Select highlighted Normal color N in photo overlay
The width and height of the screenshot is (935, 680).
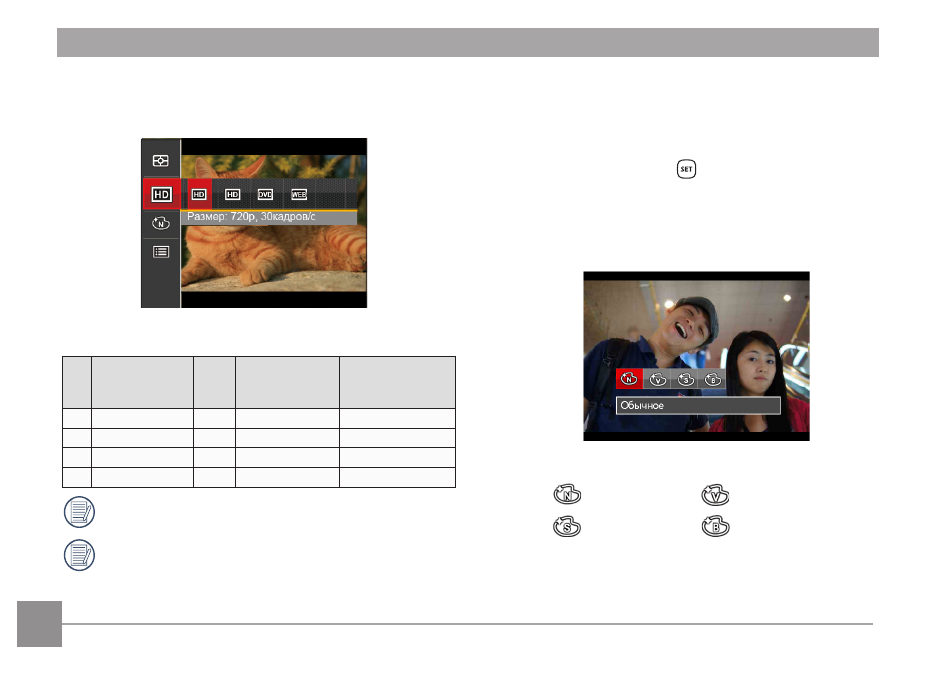(x=629, y=379)
